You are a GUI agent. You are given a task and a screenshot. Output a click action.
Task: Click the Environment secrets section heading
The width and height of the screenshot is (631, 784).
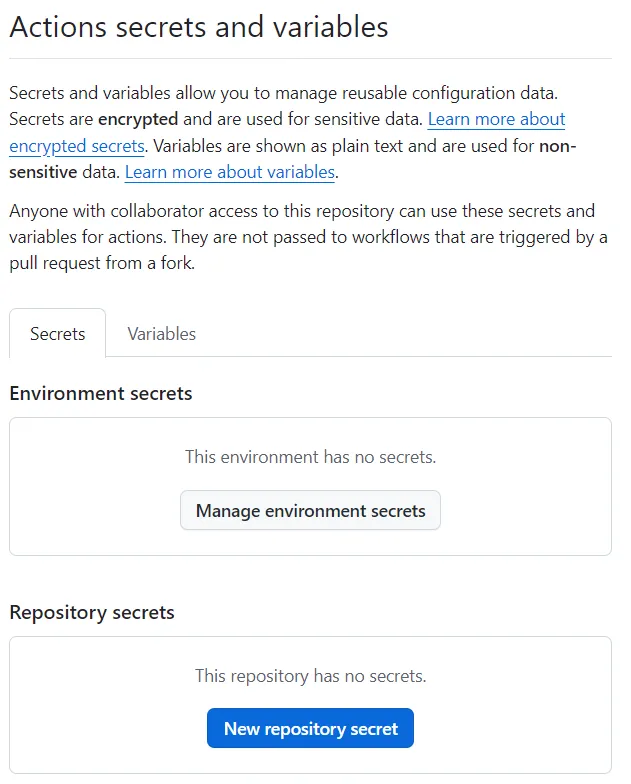tap(101, 393)
